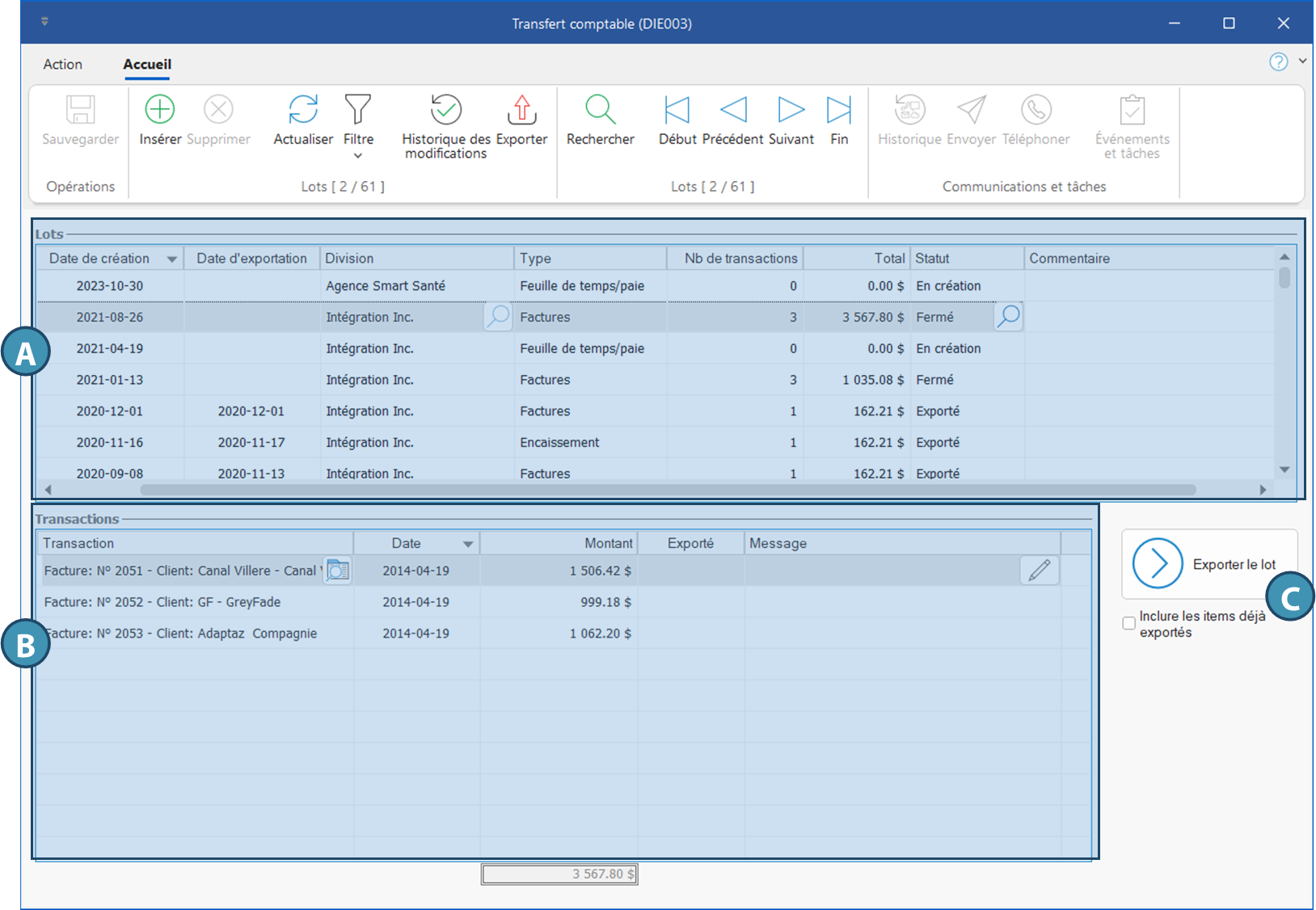
Task: Click the Lots horizontal scrollbar
Action: (667, 490)
